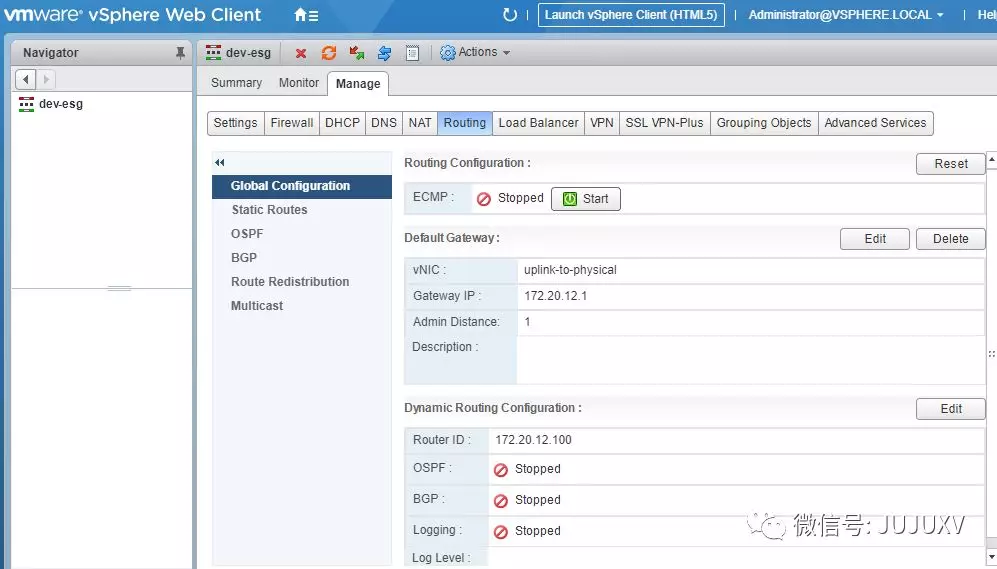Open the home menu icon
Screen dimensions: 997x569
click(306, 15)
